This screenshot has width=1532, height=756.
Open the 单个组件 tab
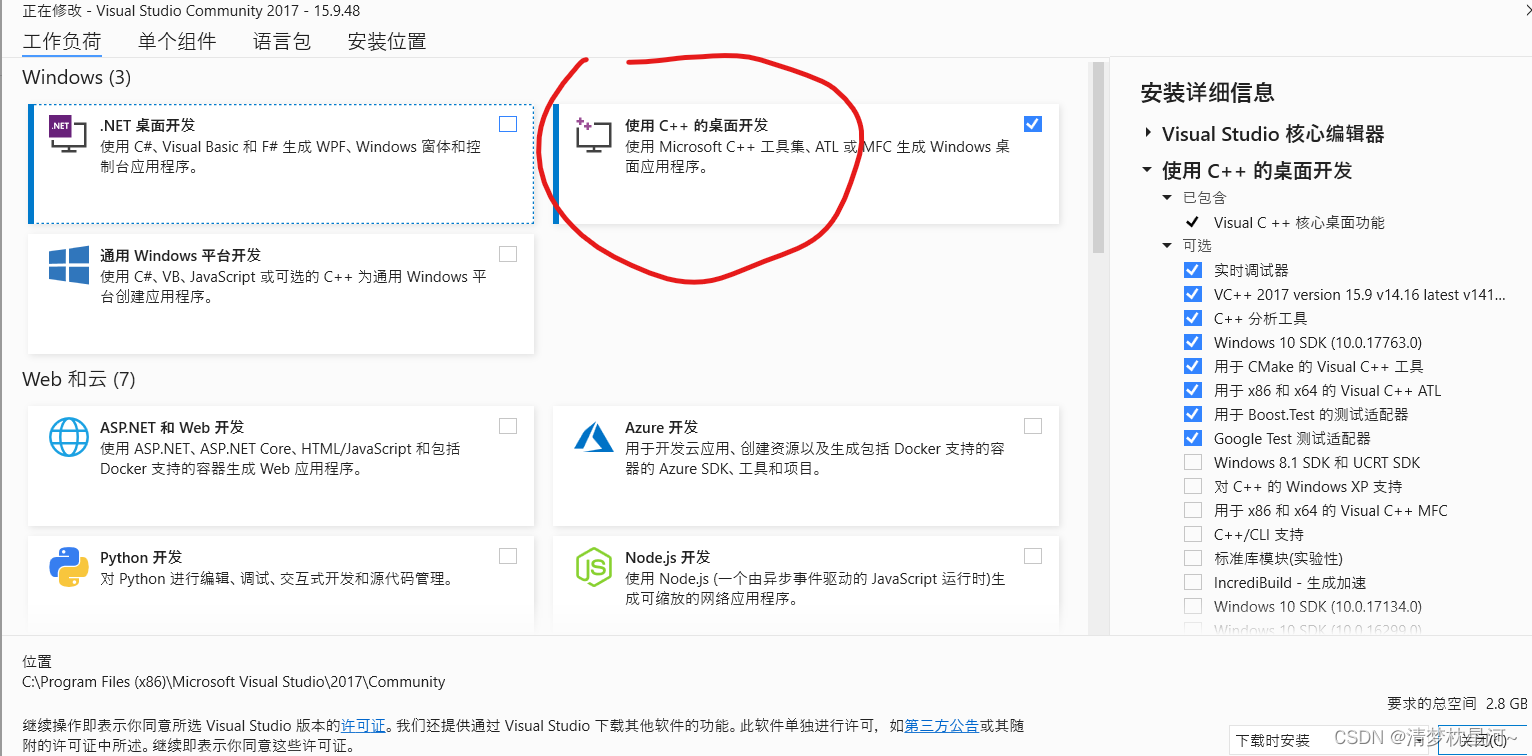[177, 41]
